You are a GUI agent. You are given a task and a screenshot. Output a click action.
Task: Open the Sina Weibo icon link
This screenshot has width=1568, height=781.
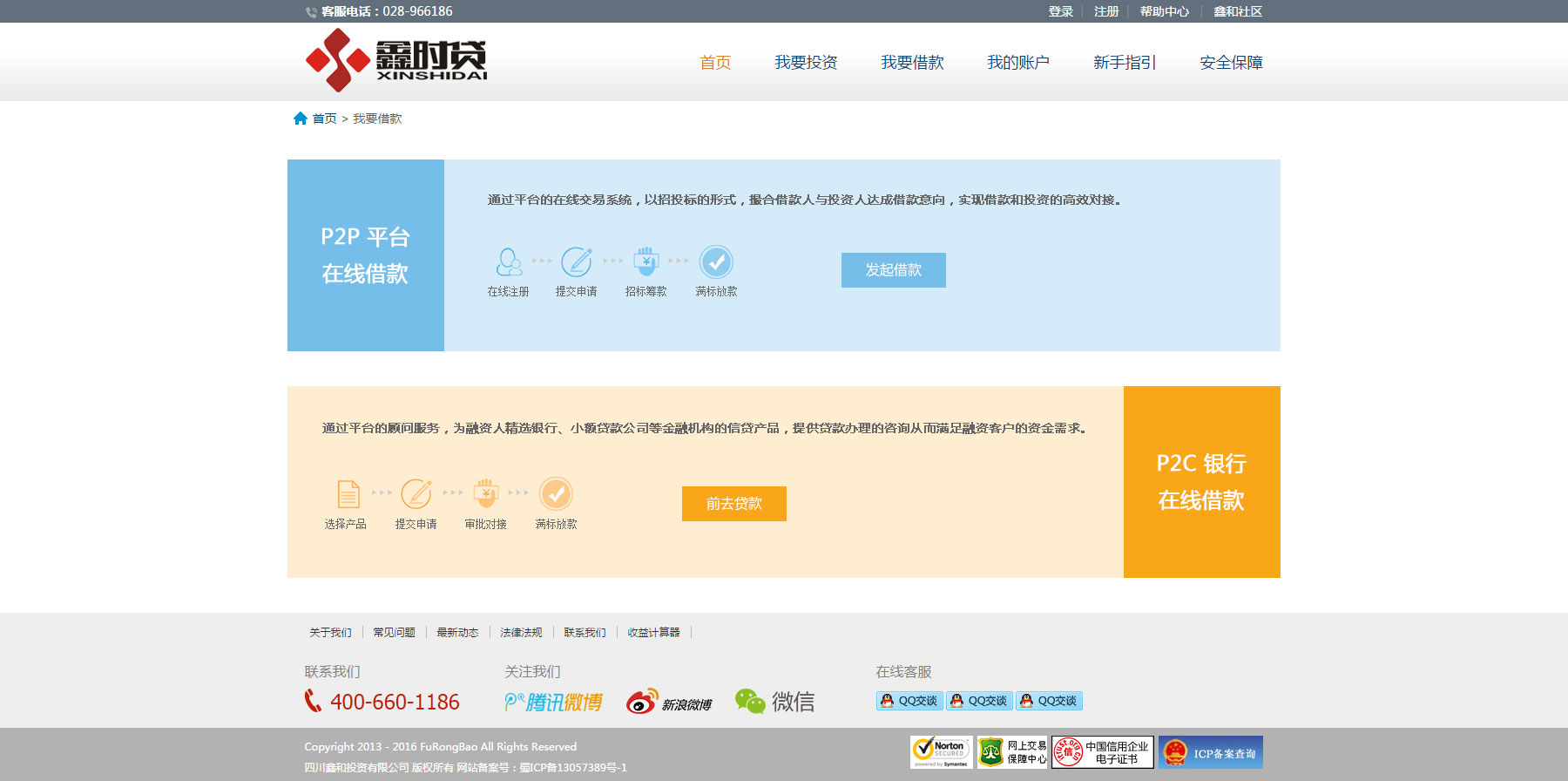(x=669, y=702)
